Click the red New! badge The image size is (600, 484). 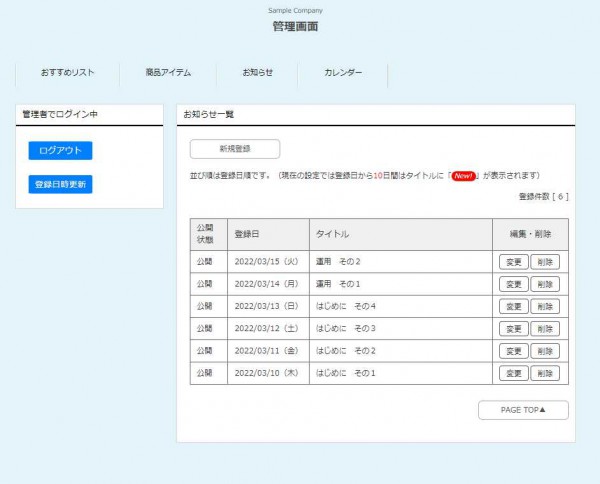click(463, 175)
